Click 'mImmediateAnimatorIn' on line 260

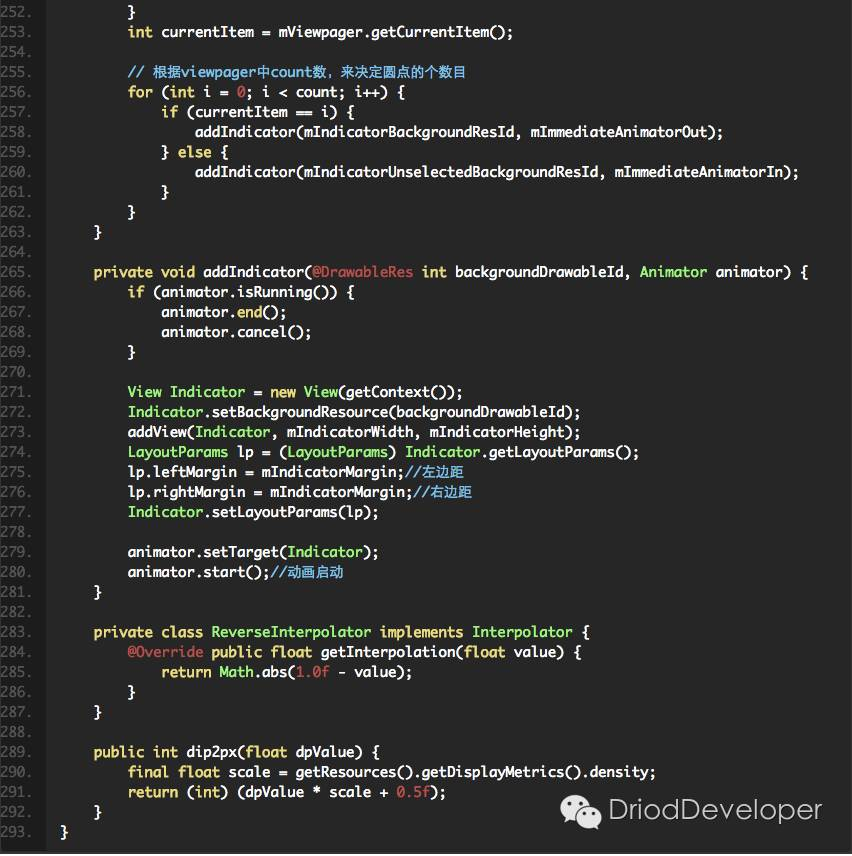[x=699, y=173]
